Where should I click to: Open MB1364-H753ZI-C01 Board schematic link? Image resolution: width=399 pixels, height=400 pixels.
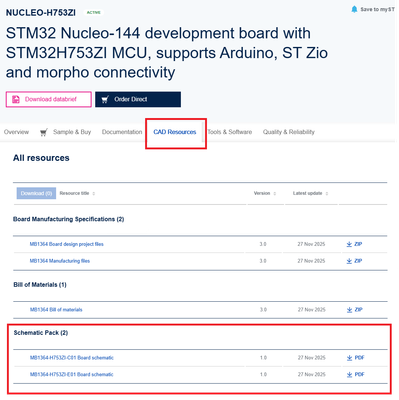click(x=72, y=358)
